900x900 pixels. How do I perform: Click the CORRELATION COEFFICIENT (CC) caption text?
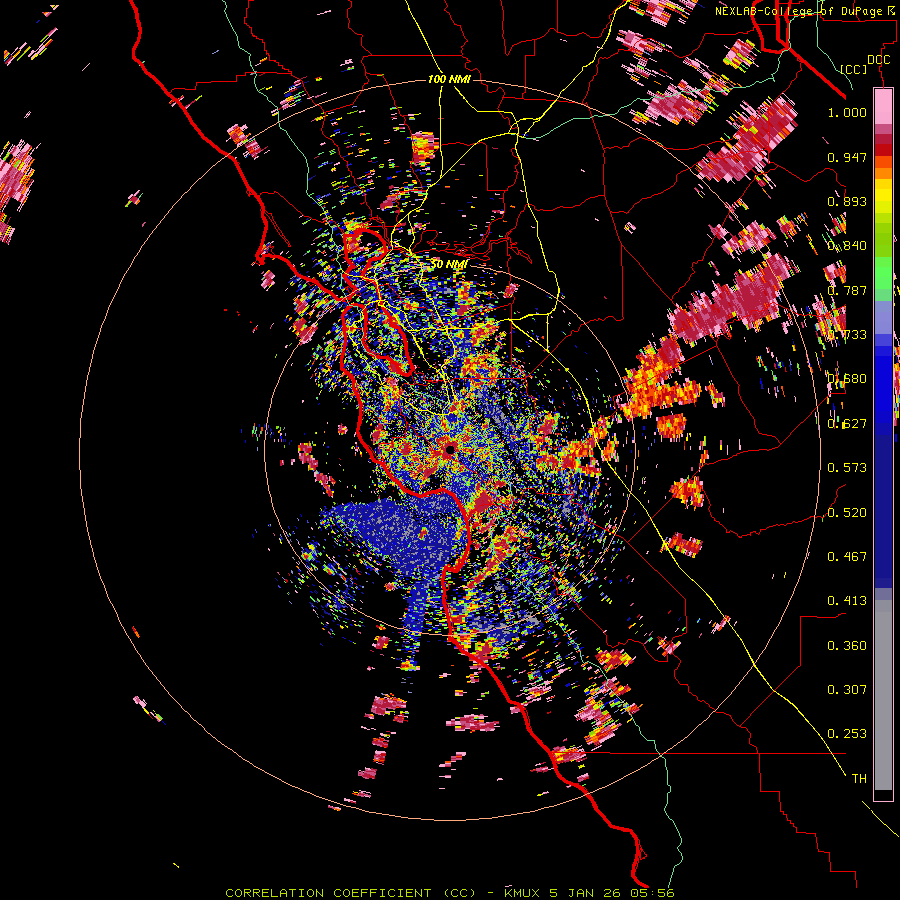point(350,893)
